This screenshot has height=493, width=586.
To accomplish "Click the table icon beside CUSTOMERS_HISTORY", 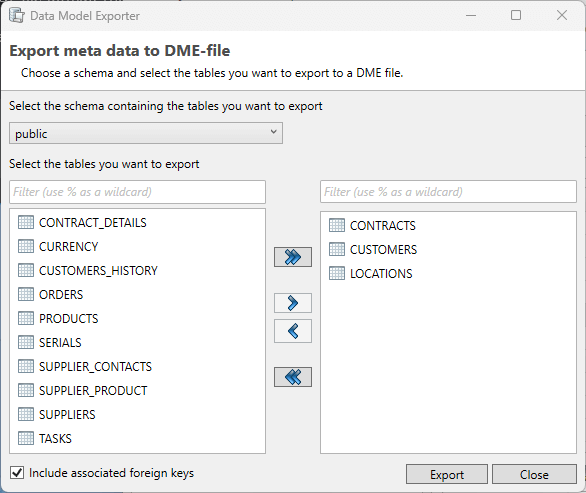I will (26, 270).
